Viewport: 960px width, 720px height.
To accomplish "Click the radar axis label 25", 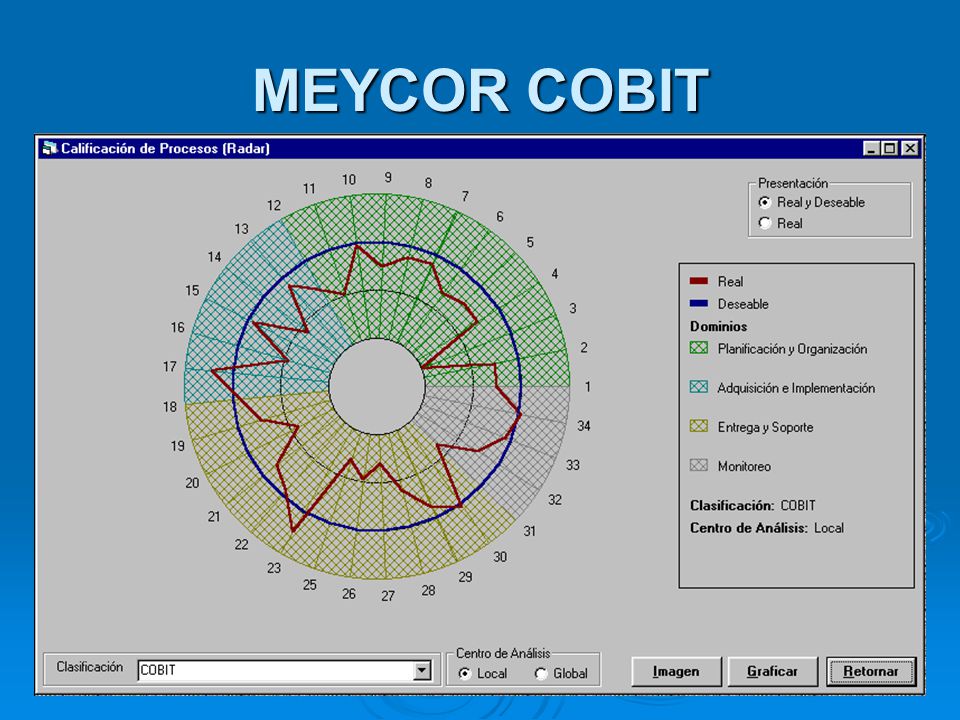I will coord(310,585).
